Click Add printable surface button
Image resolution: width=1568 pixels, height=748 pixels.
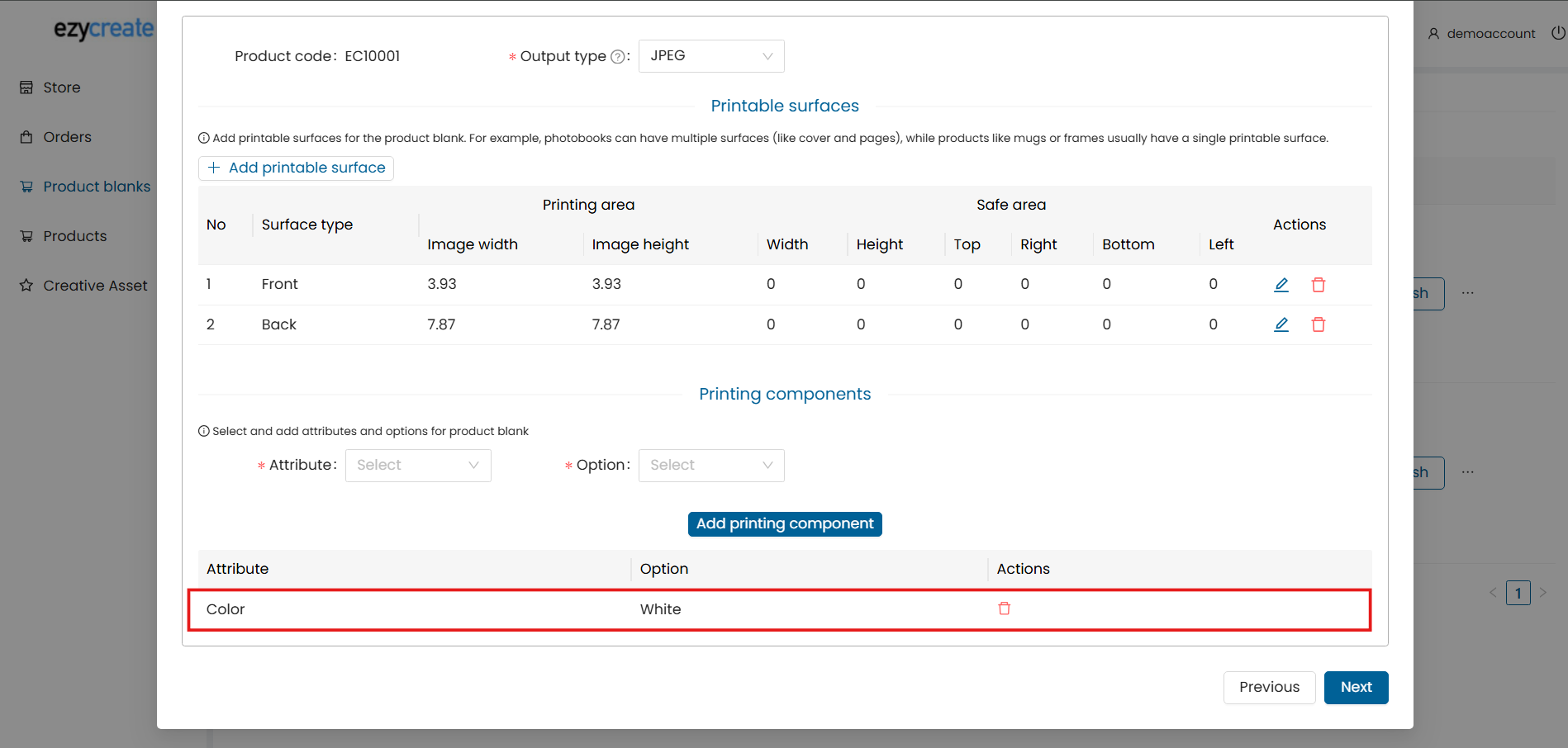(296, 168)
